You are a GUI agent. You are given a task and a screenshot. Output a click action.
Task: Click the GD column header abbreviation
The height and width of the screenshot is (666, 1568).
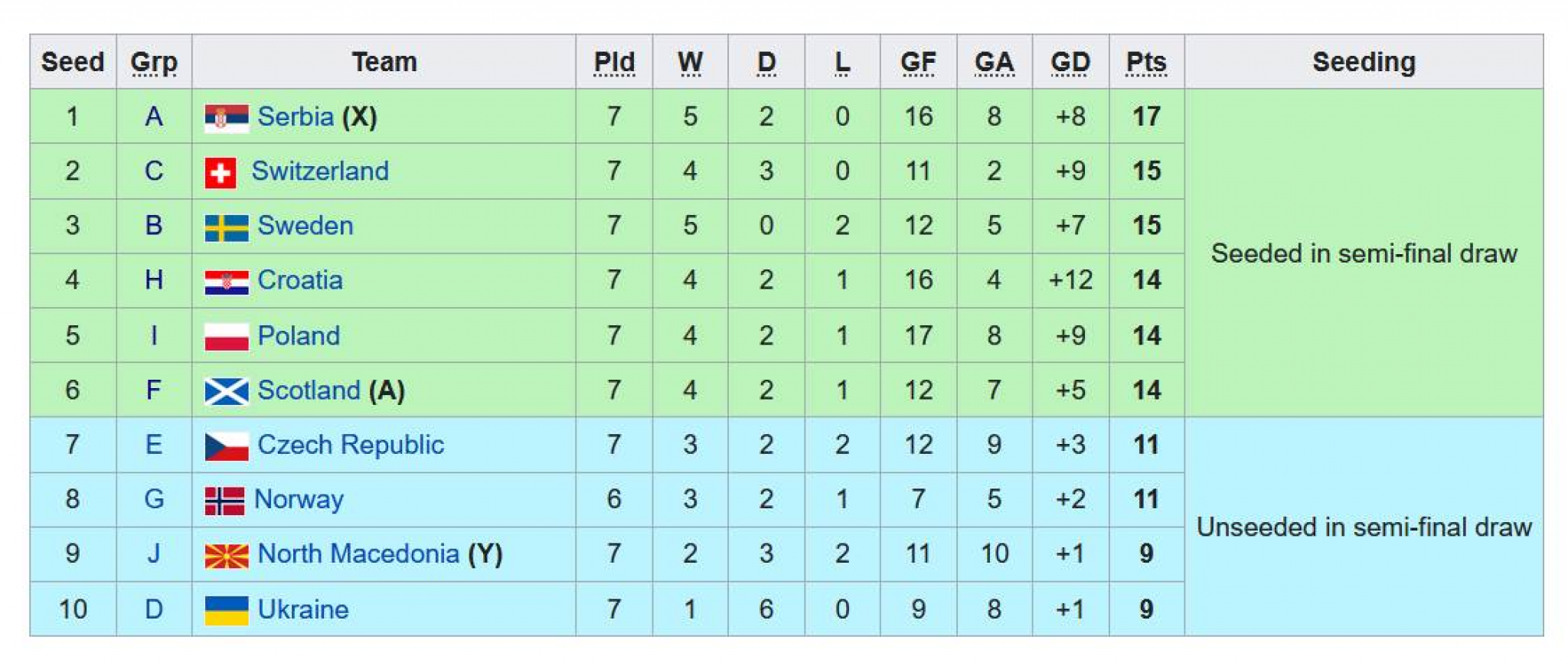(x=1070, y=62)
